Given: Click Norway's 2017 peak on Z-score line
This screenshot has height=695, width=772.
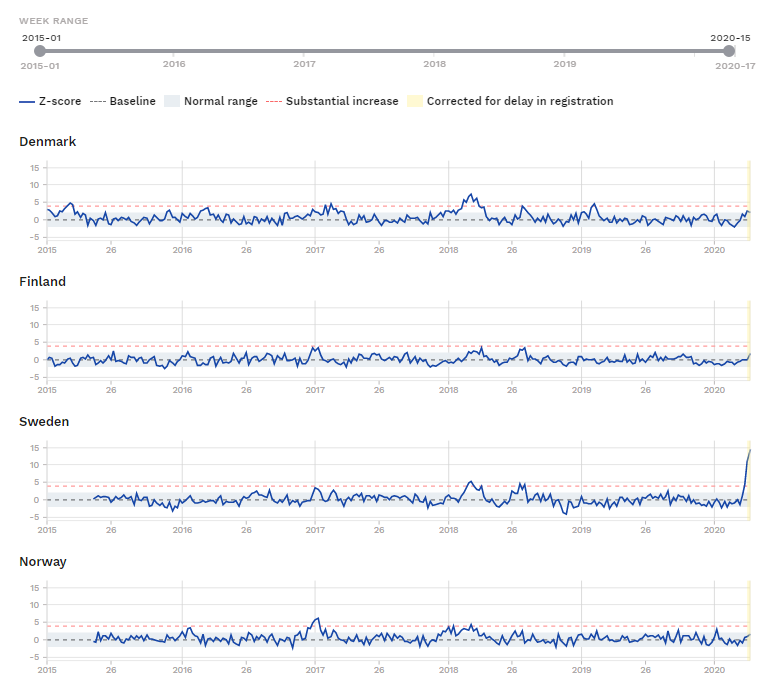Looking at the screenshot, I should pyautogui.click(x=318, y=618).
